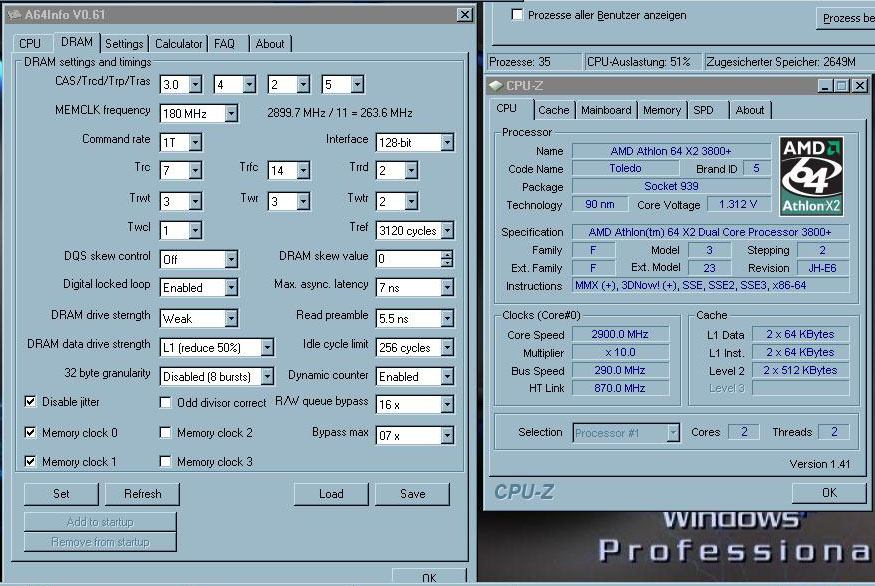The image size is (875, 586).
Task: Open the Trcd dropdown showing 4
Action: tap(249, 84)
